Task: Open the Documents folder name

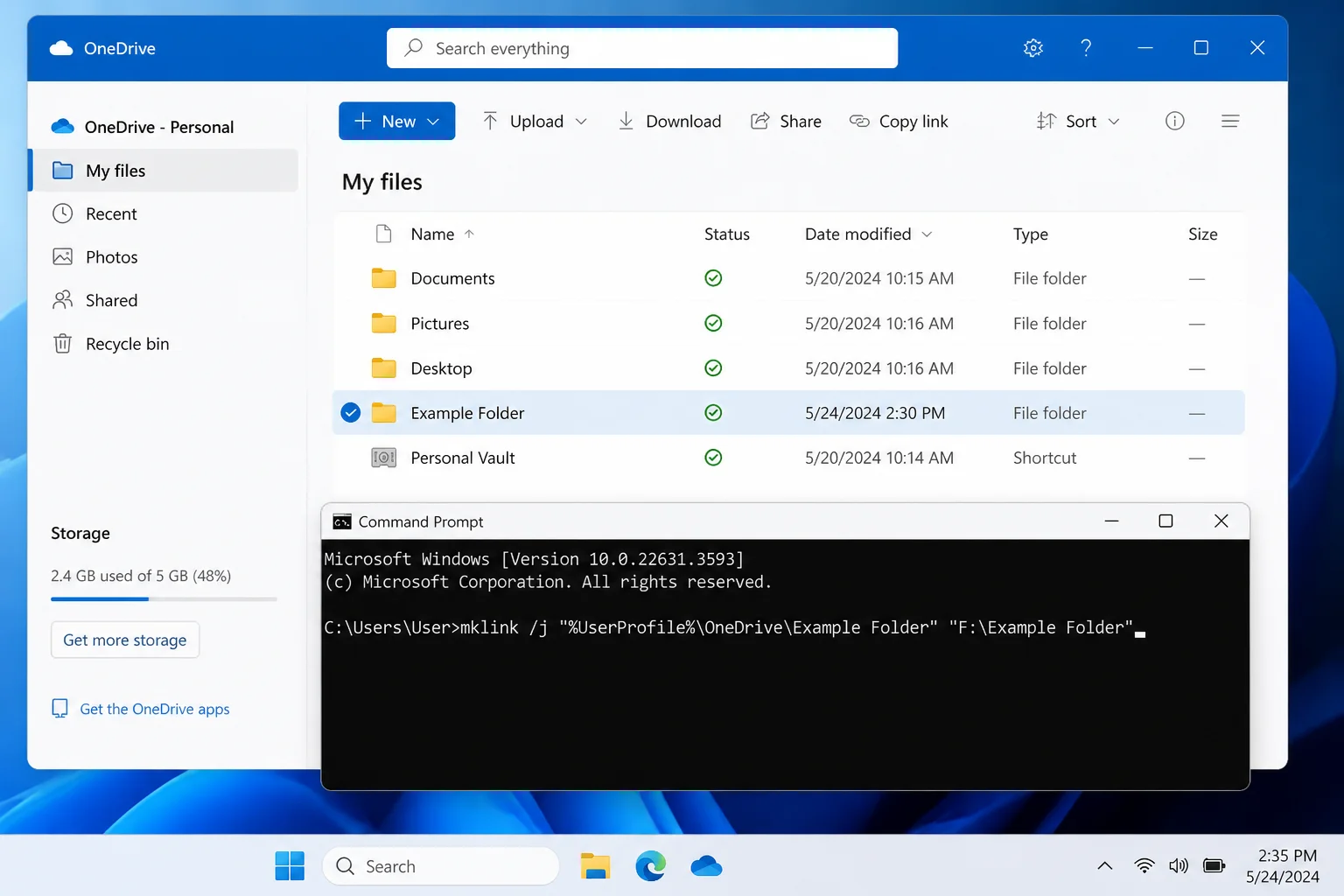Action: tap(452, 278)
